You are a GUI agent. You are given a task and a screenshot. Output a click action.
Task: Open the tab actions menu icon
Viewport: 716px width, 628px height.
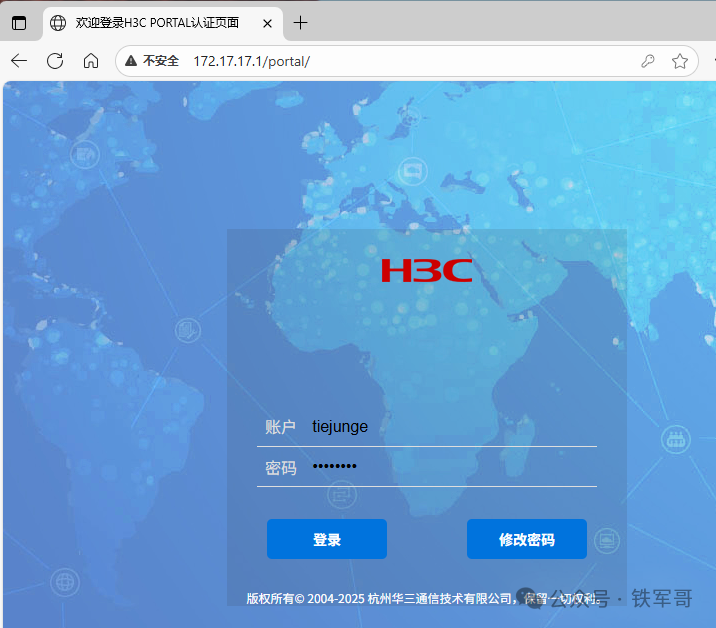tap(19, 23)
